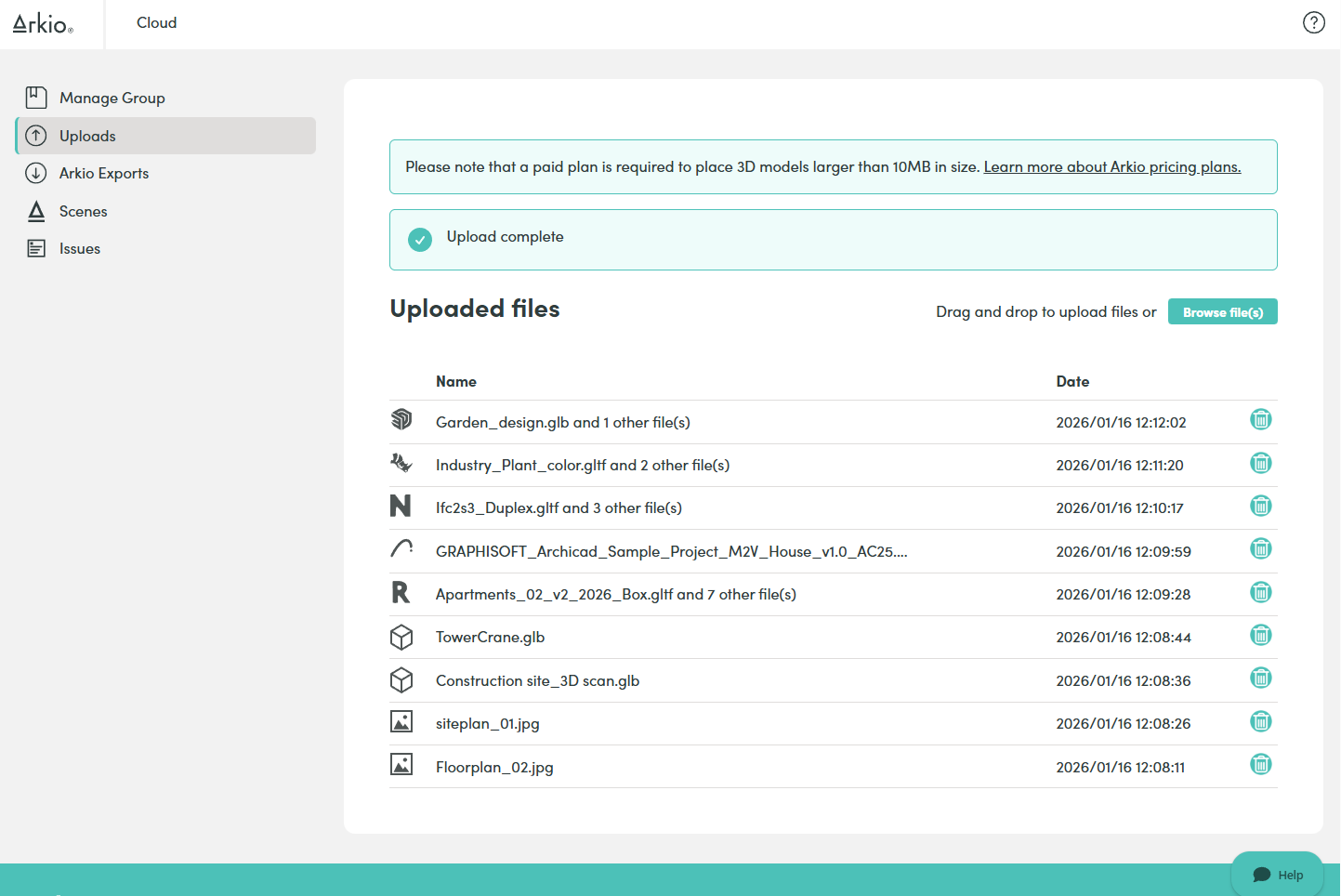Screen dimensions: 1341x896
Task: Click date 2026/01/16 12:08:44
Action: (1124, 637)
